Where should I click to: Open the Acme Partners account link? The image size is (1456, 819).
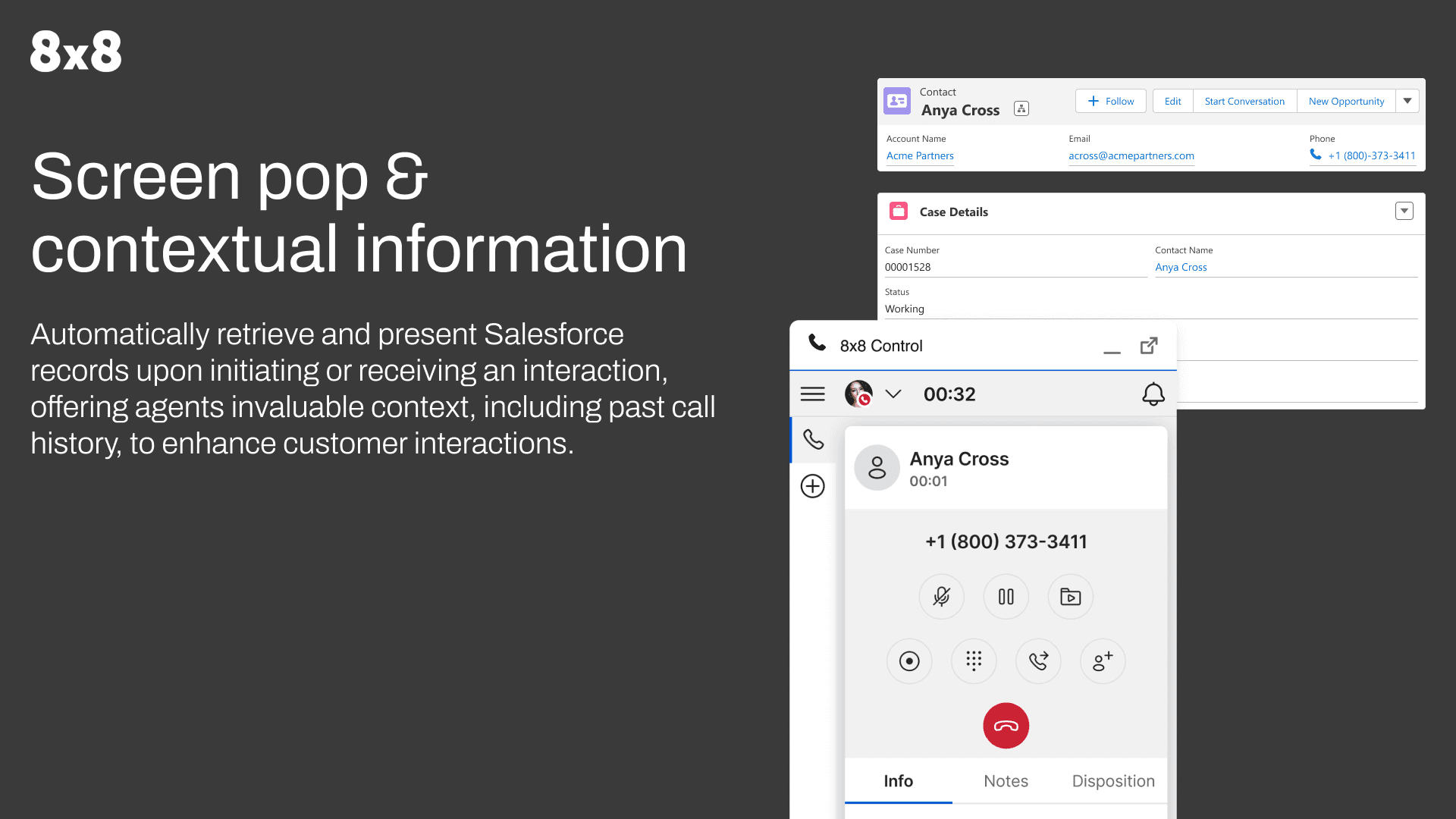(x=920, y=155)
